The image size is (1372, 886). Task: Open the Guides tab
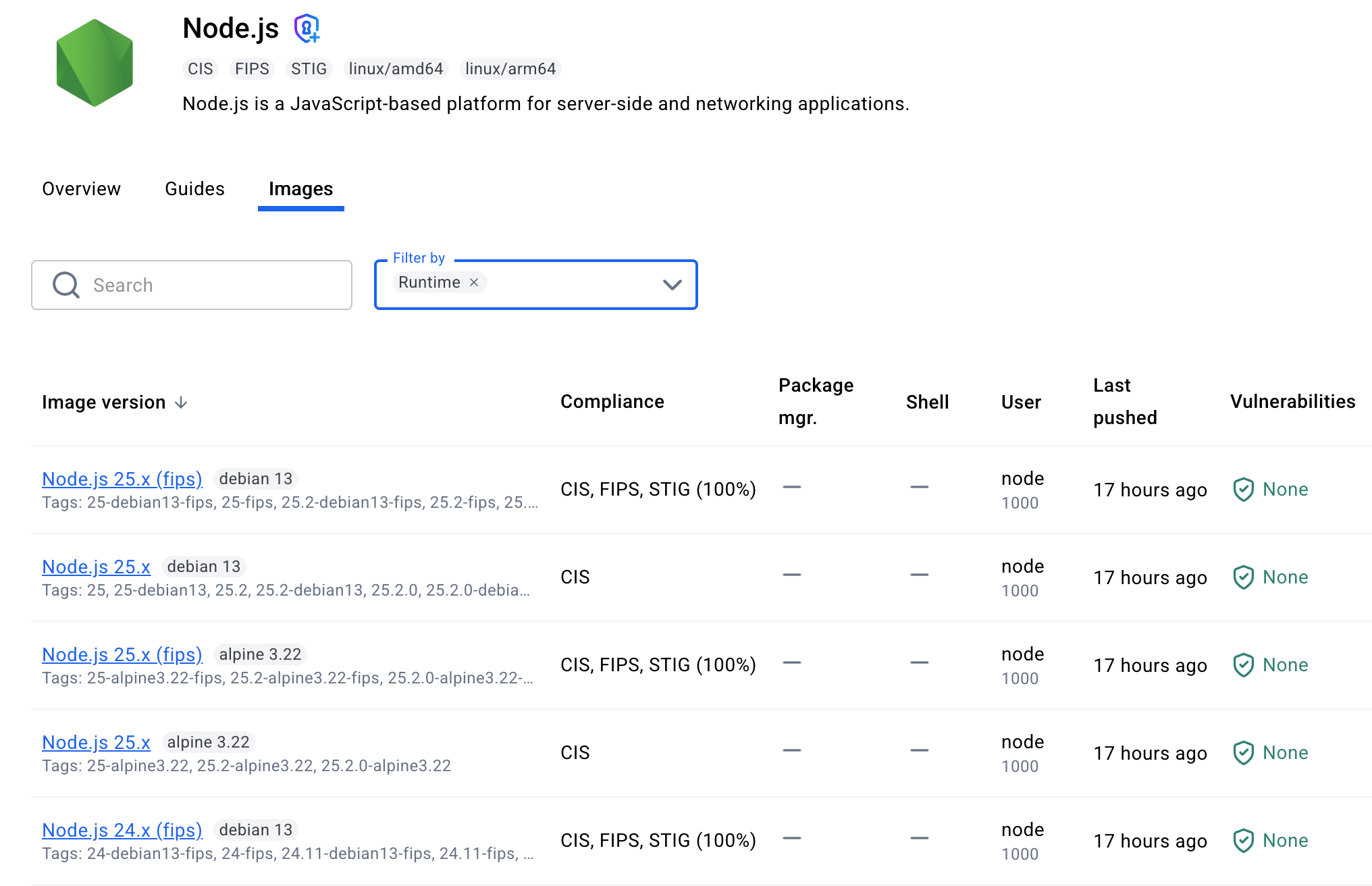coord(194,189)
